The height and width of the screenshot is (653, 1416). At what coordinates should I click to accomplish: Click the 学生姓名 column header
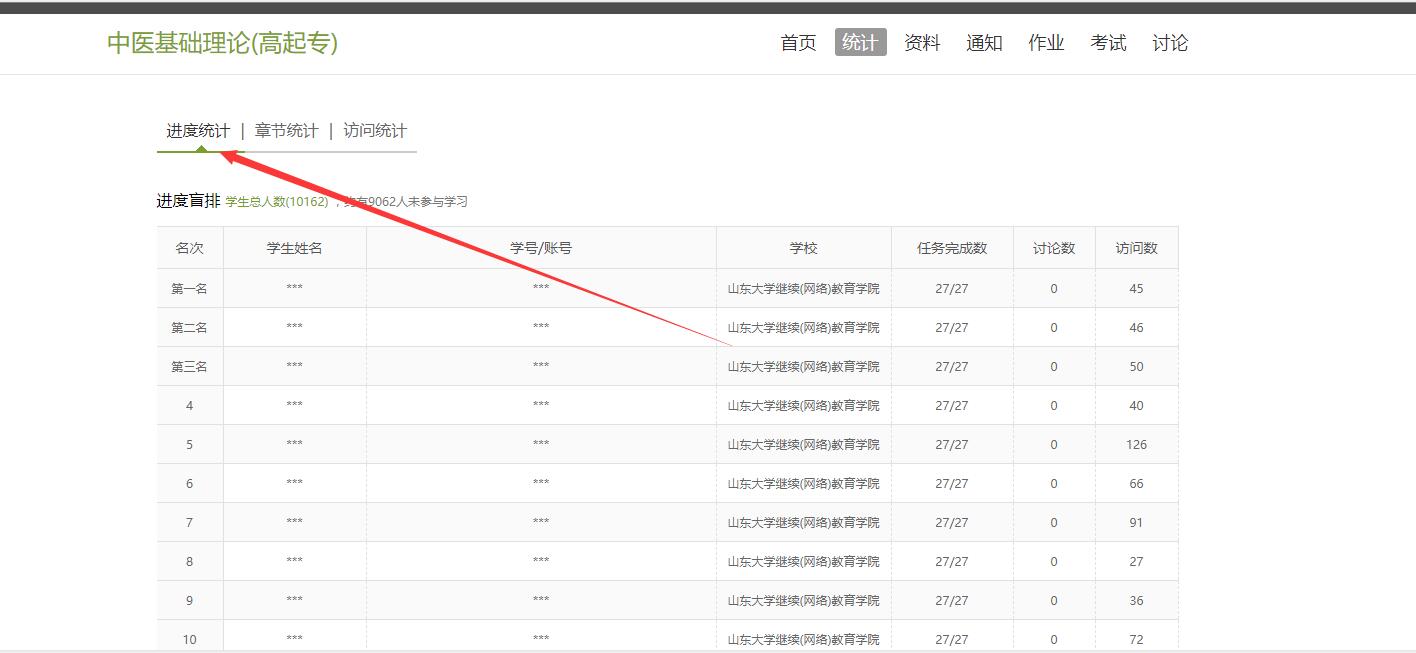point(294,248)
